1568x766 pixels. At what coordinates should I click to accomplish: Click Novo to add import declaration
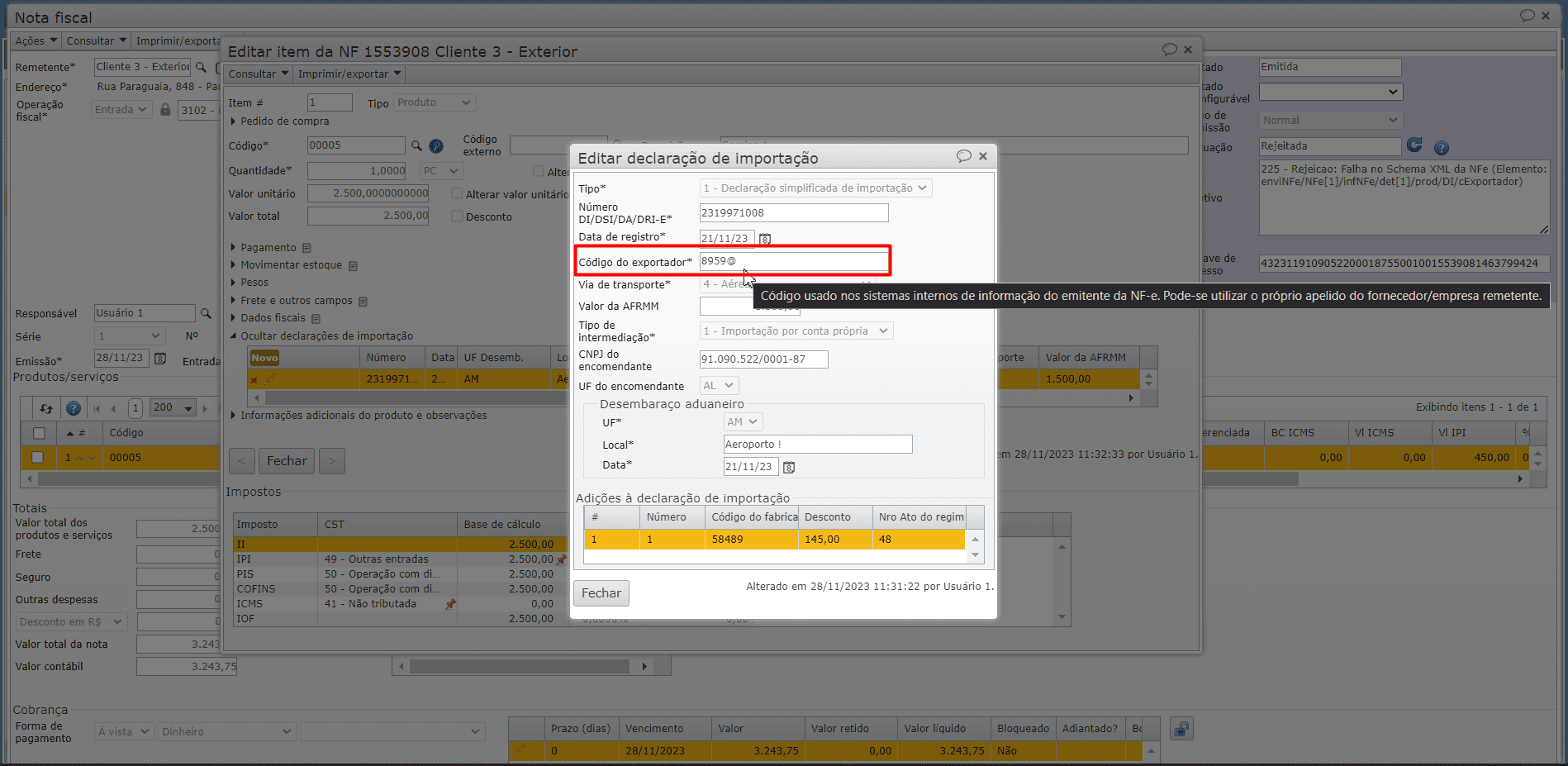tap(264, 358)
